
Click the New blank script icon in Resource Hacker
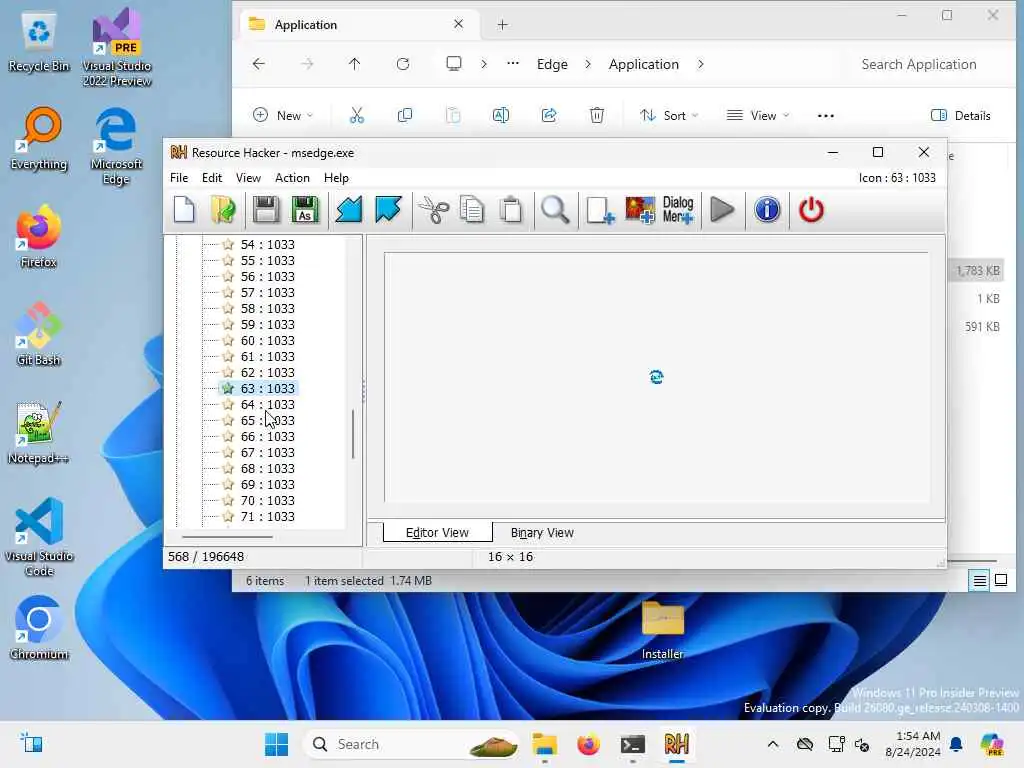tap(184, 210)
